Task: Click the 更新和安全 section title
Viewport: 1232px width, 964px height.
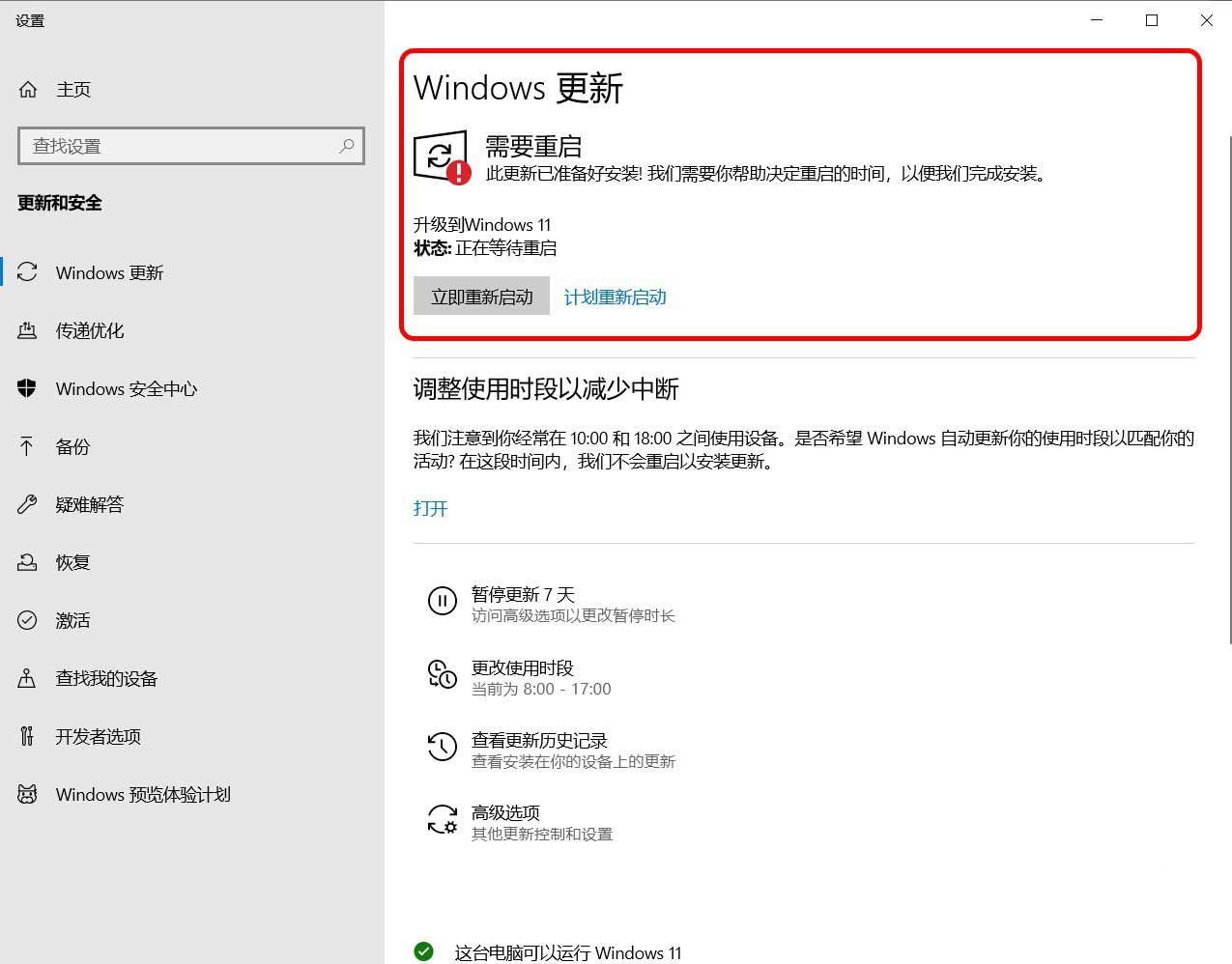Action: 60,203
